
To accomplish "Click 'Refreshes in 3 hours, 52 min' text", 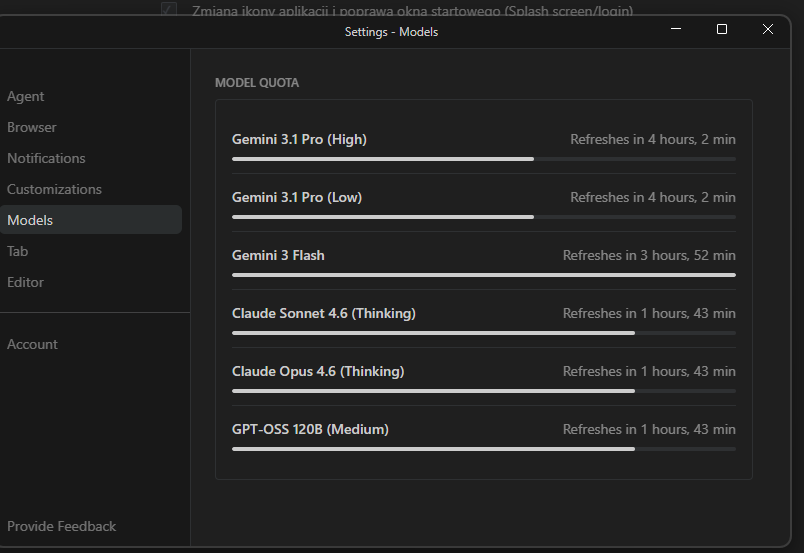I will click(649, 255).
